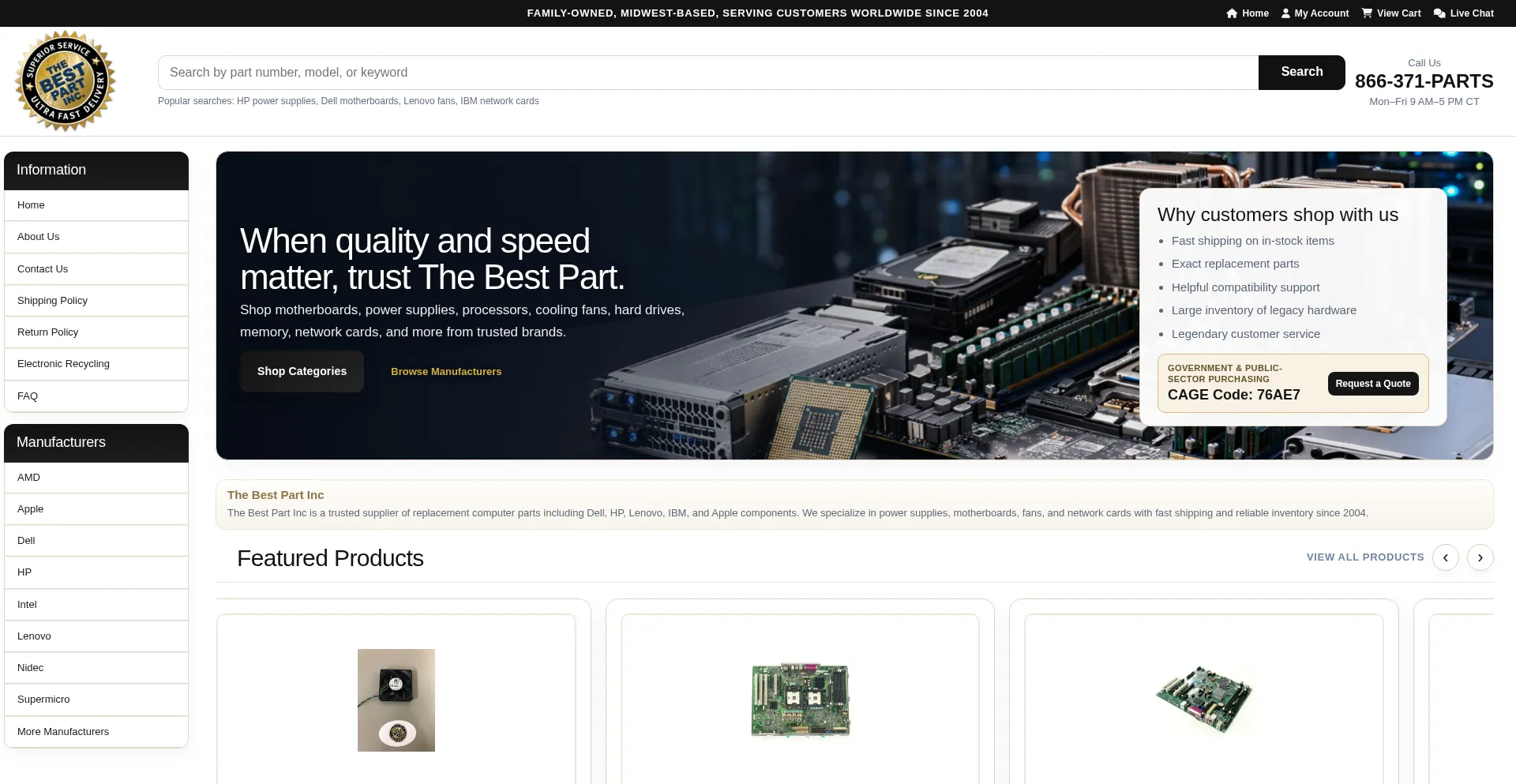Advance featured products with right arrow
The height and width of the screenshot is (784, 1516).
click(1480, 557)
